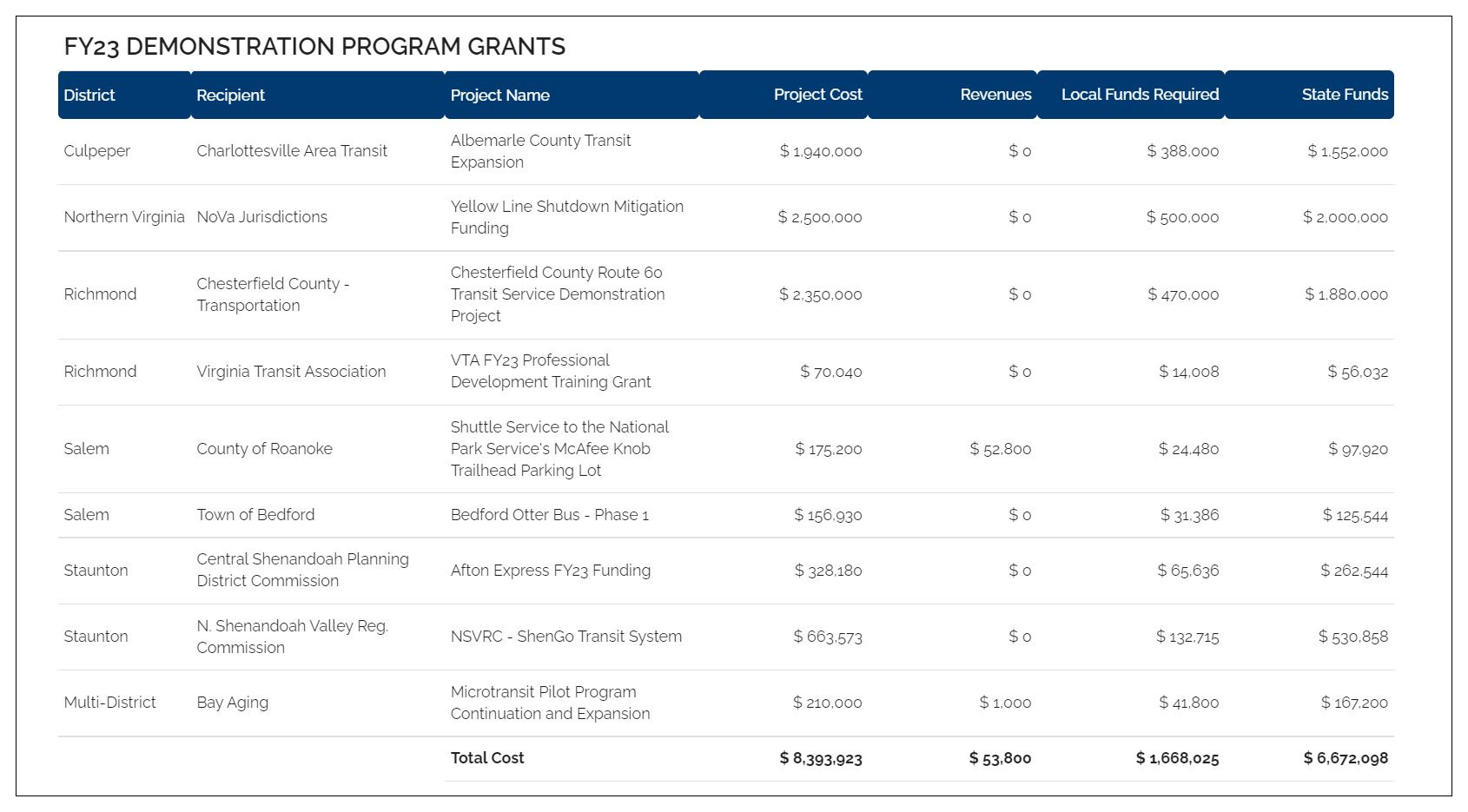Click the $ 156,930 project cost
The width and height of the screenshot is (1468, 812).
tap(829, 515)
